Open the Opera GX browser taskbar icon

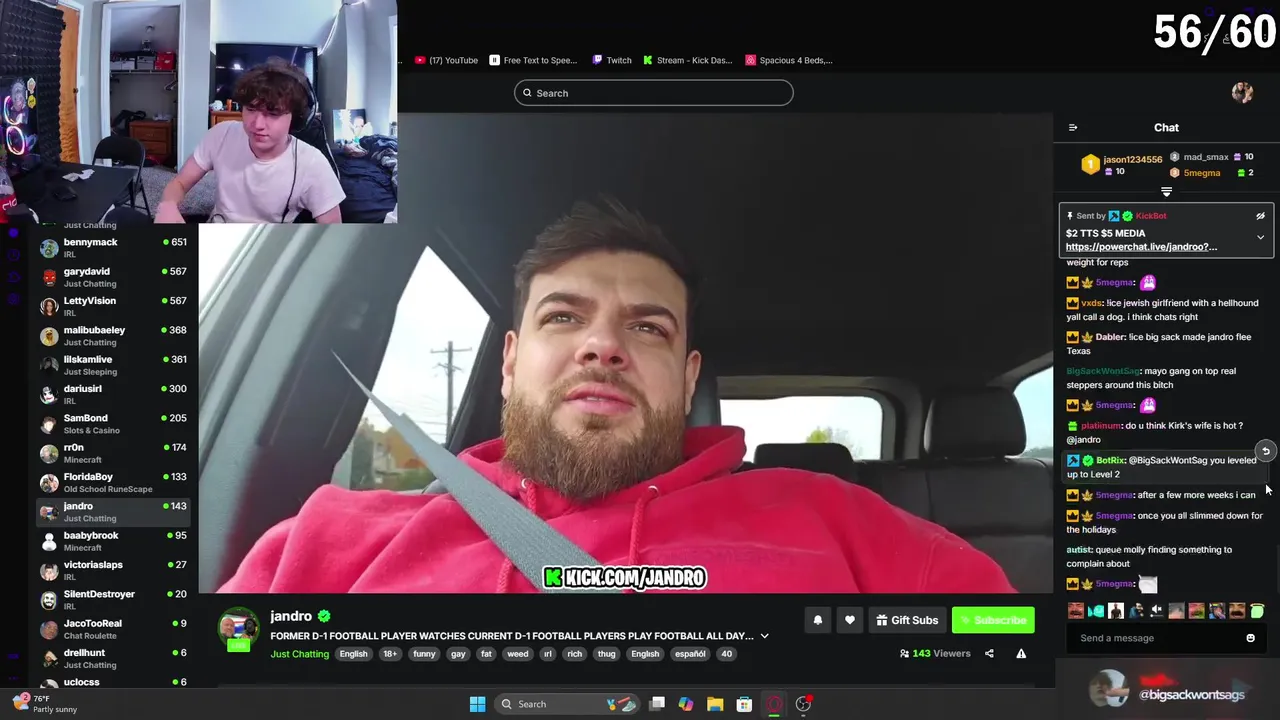click(x=774, y=704)
